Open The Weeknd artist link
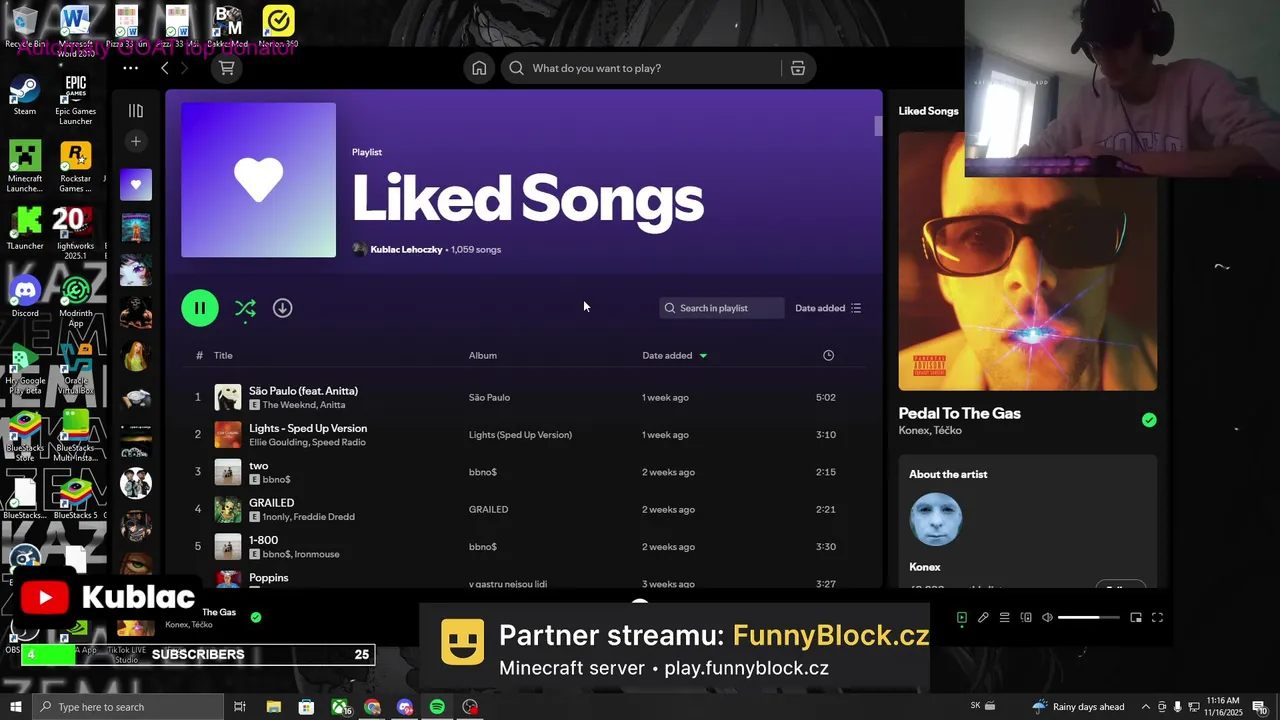 click(x=288, y=405)
